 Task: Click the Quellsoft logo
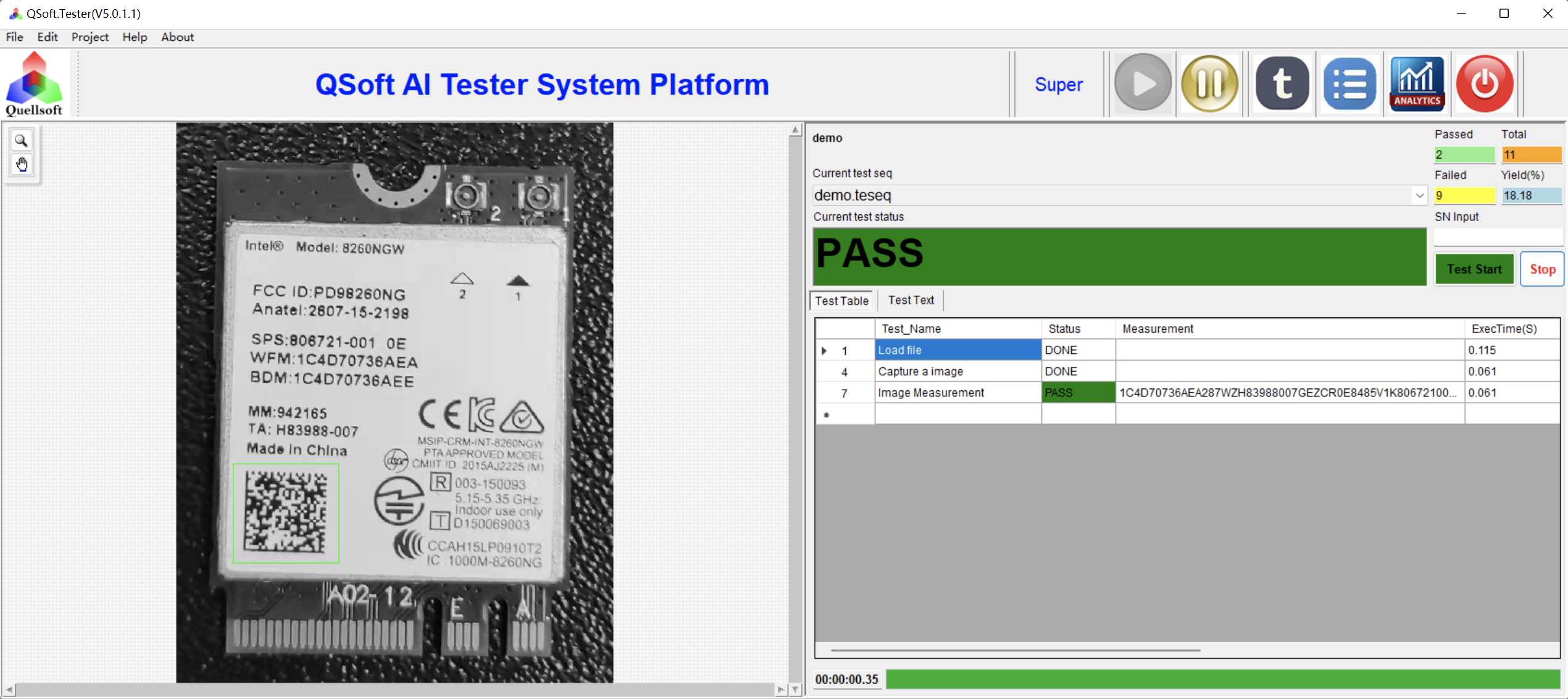point(34,83)
